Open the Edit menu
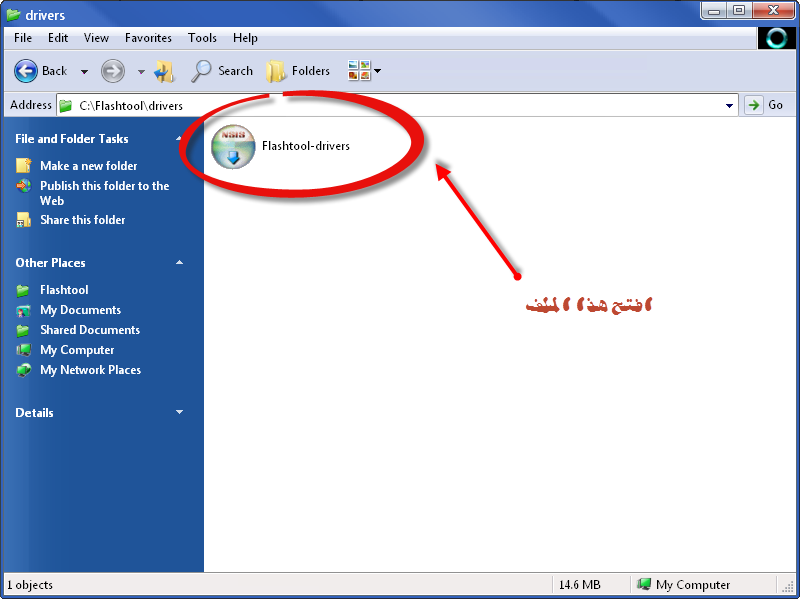Screen dimensions: 800x599 [x=58, y=38]
